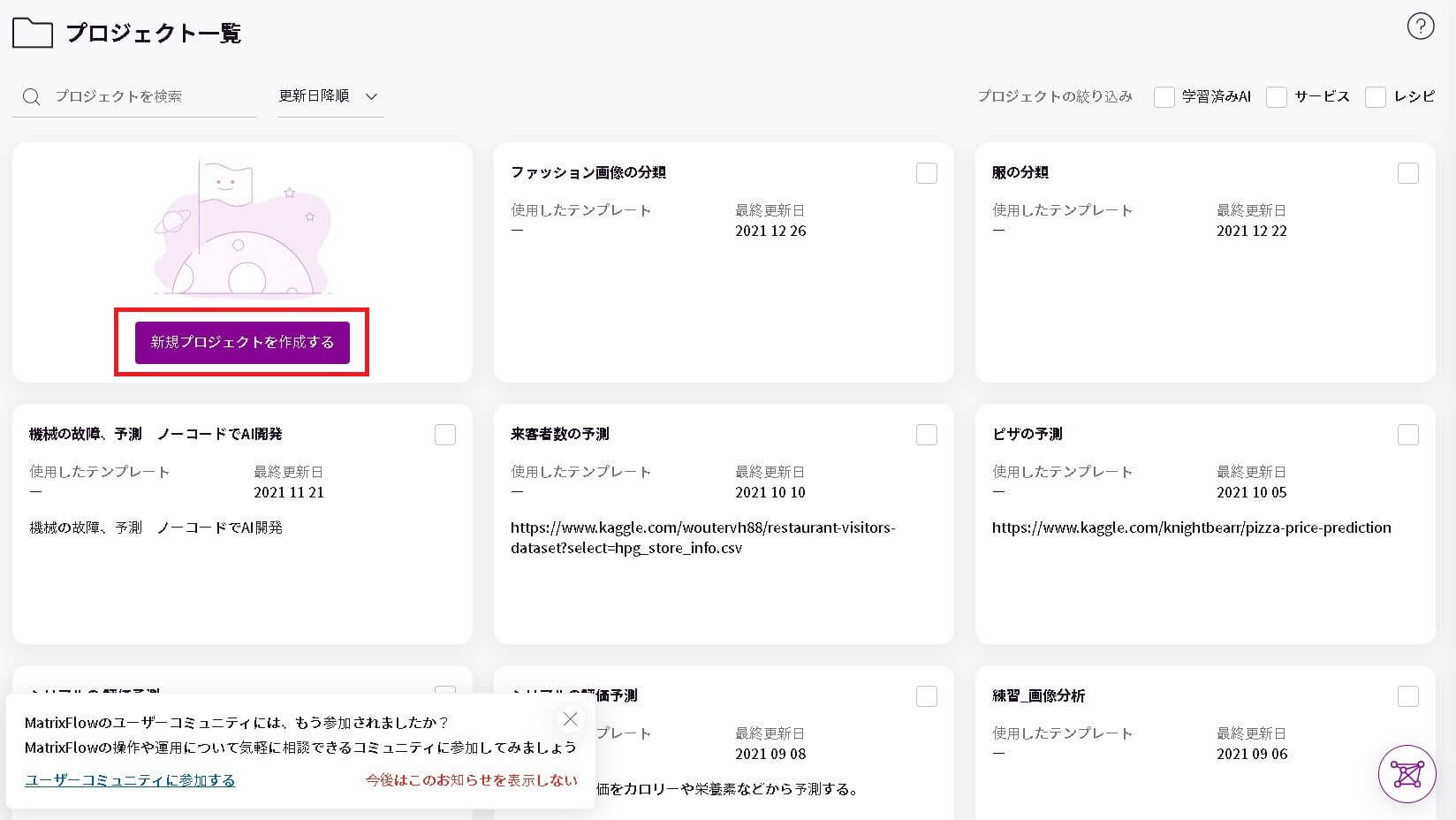
Task: Click the date 2021 12 26
Action: [x=770, y=231]
